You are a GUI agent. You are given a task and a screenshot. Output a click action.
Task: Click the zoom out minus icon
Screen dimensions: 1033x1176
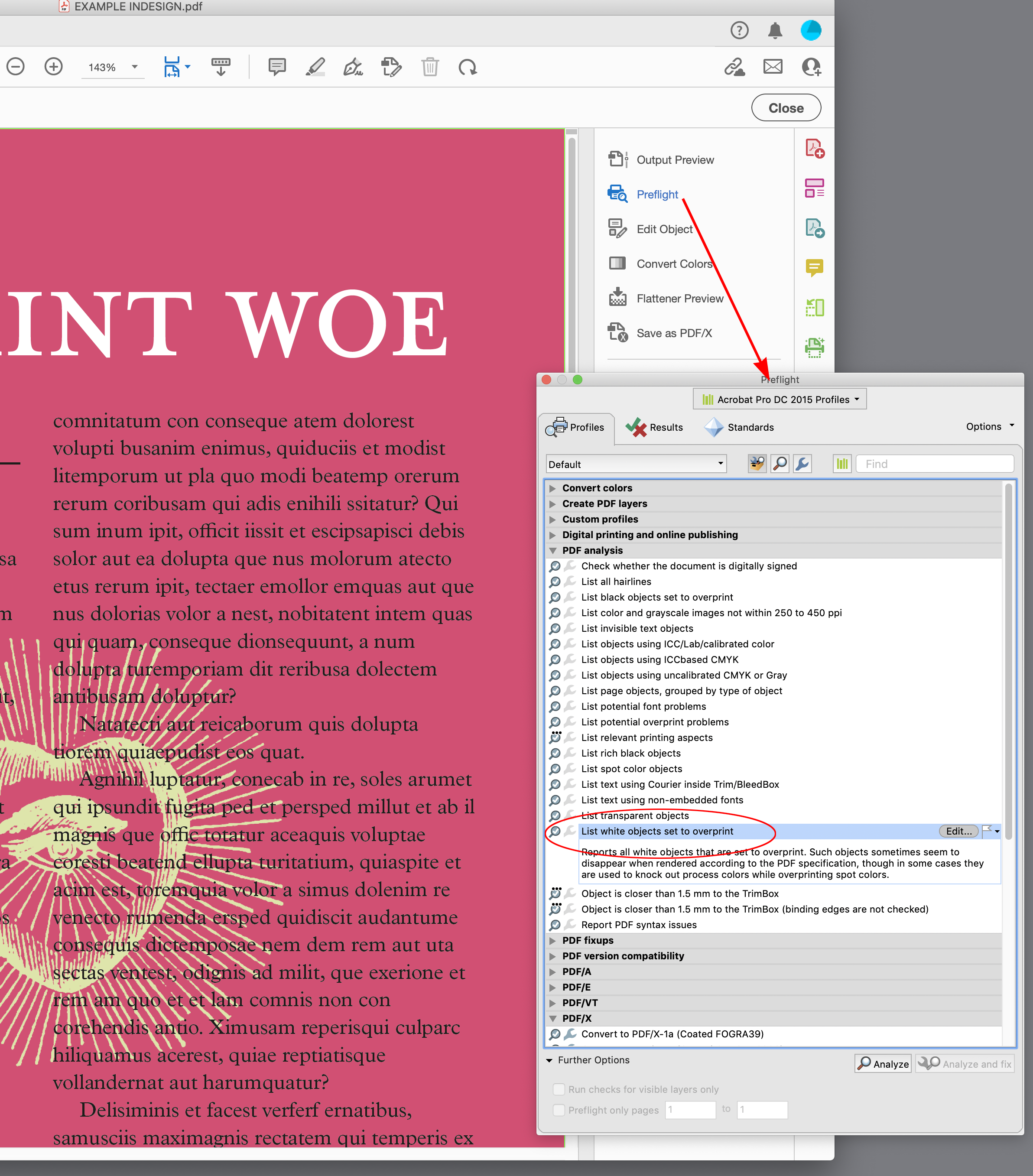[x=16, y=66]
